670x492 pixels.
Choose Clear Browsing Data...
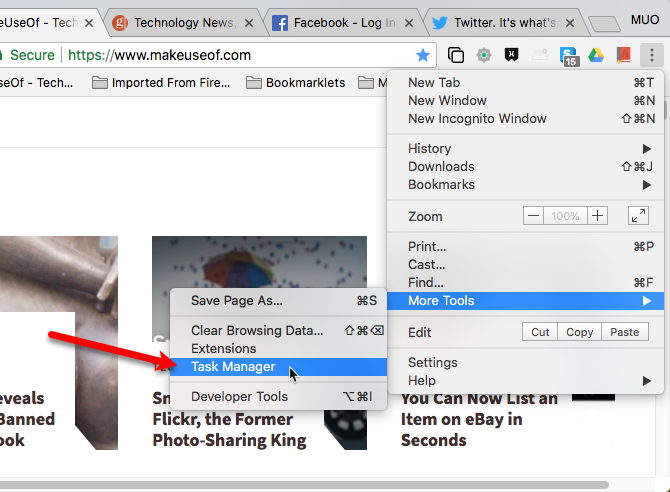coord(279,330)
